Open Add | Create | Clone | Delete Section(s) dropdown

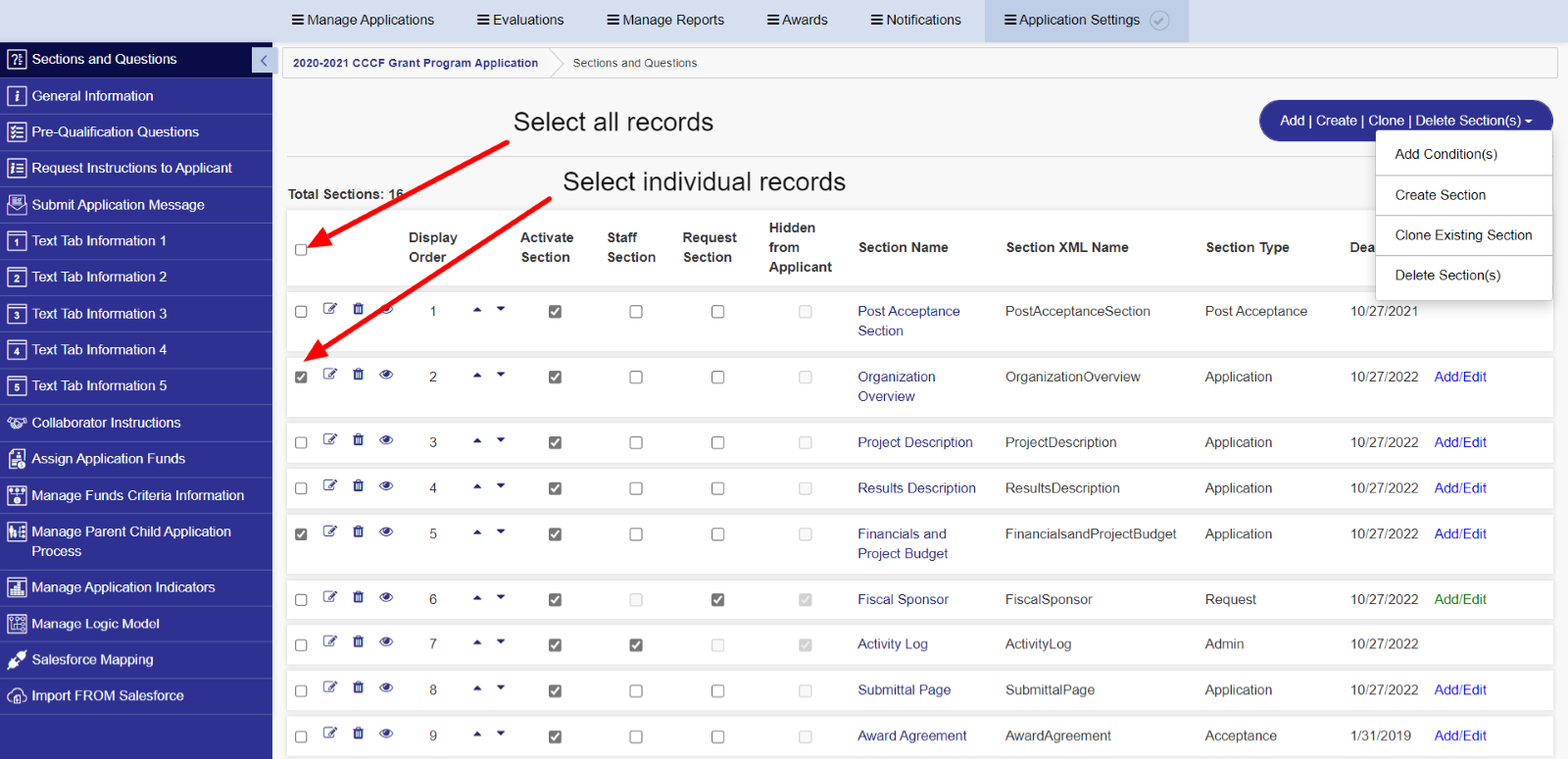(1405, 121)
